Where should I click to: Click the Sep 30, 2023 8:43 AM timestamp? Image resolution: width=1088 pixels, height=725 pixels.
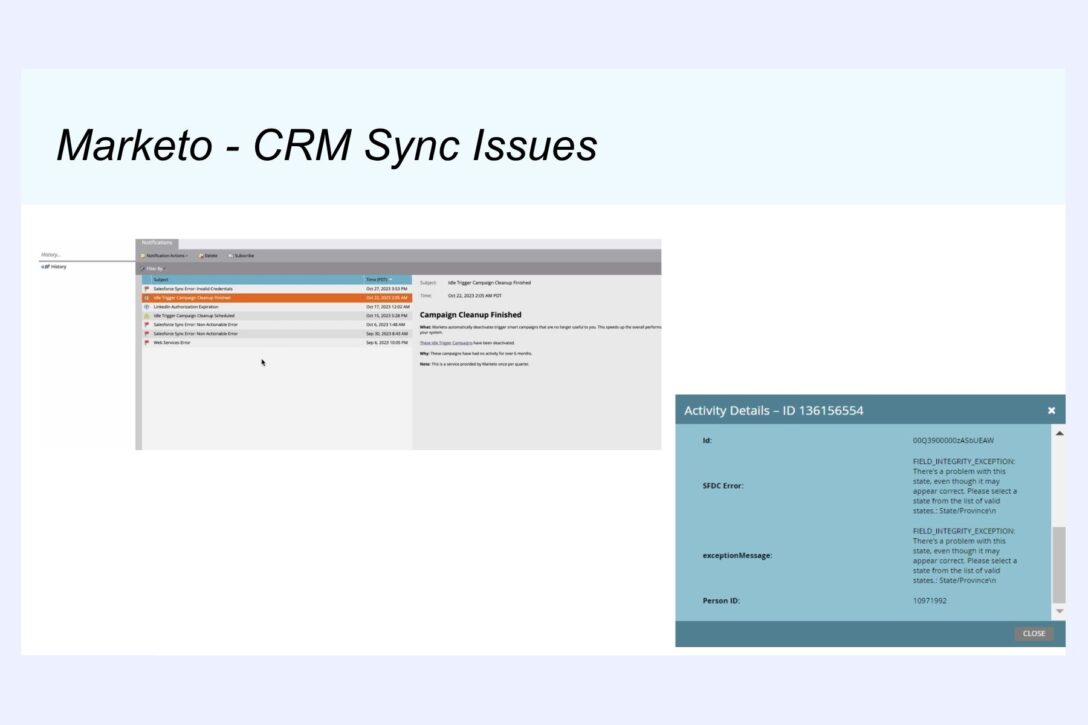(x=387, y=334)
